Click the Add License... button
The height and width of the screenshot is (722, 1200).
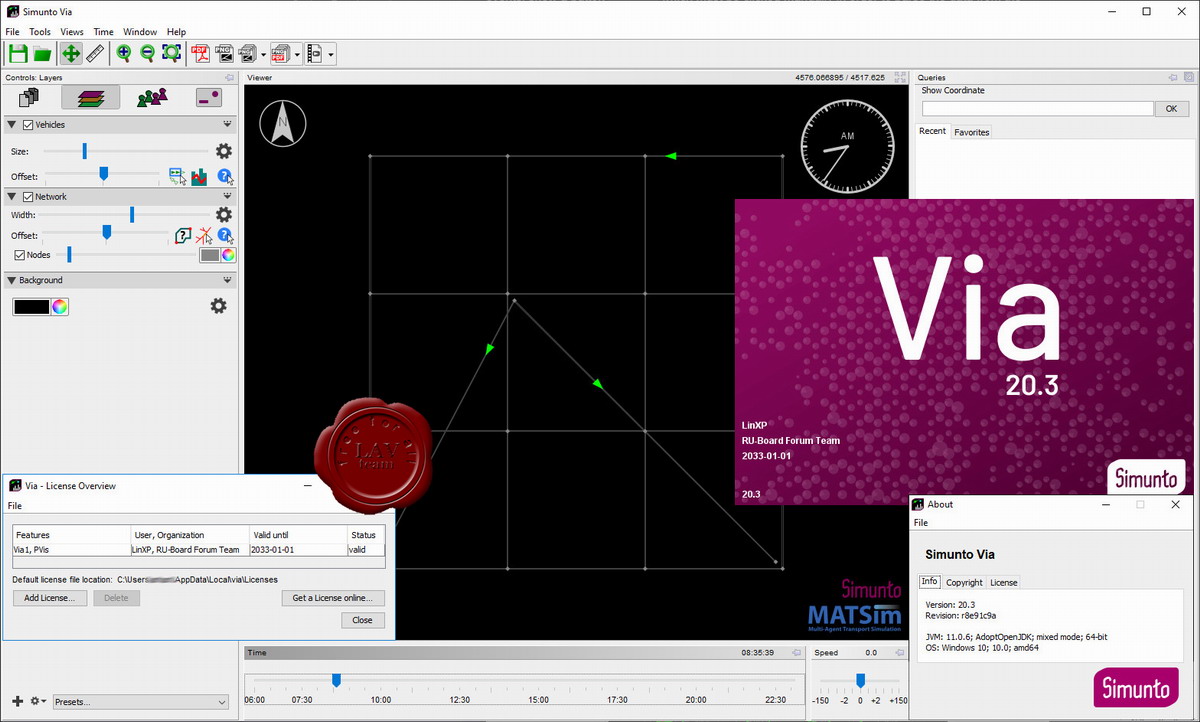[x=50, y=598]
